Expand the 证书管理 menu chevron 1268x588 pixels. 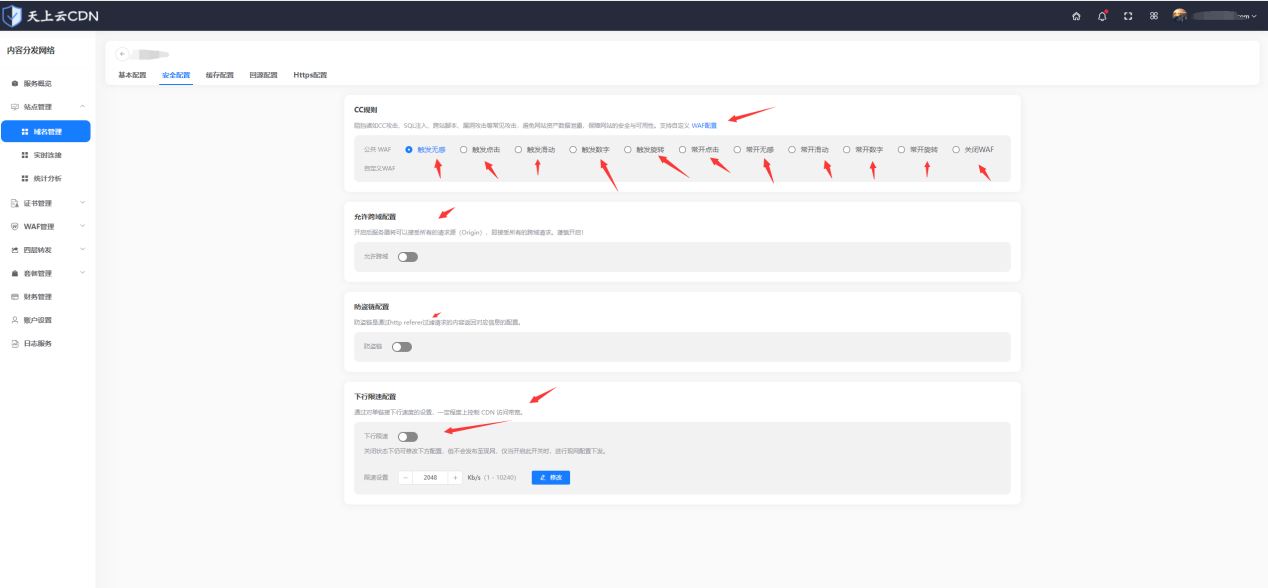pyautogui.click(x=82, y=203)
